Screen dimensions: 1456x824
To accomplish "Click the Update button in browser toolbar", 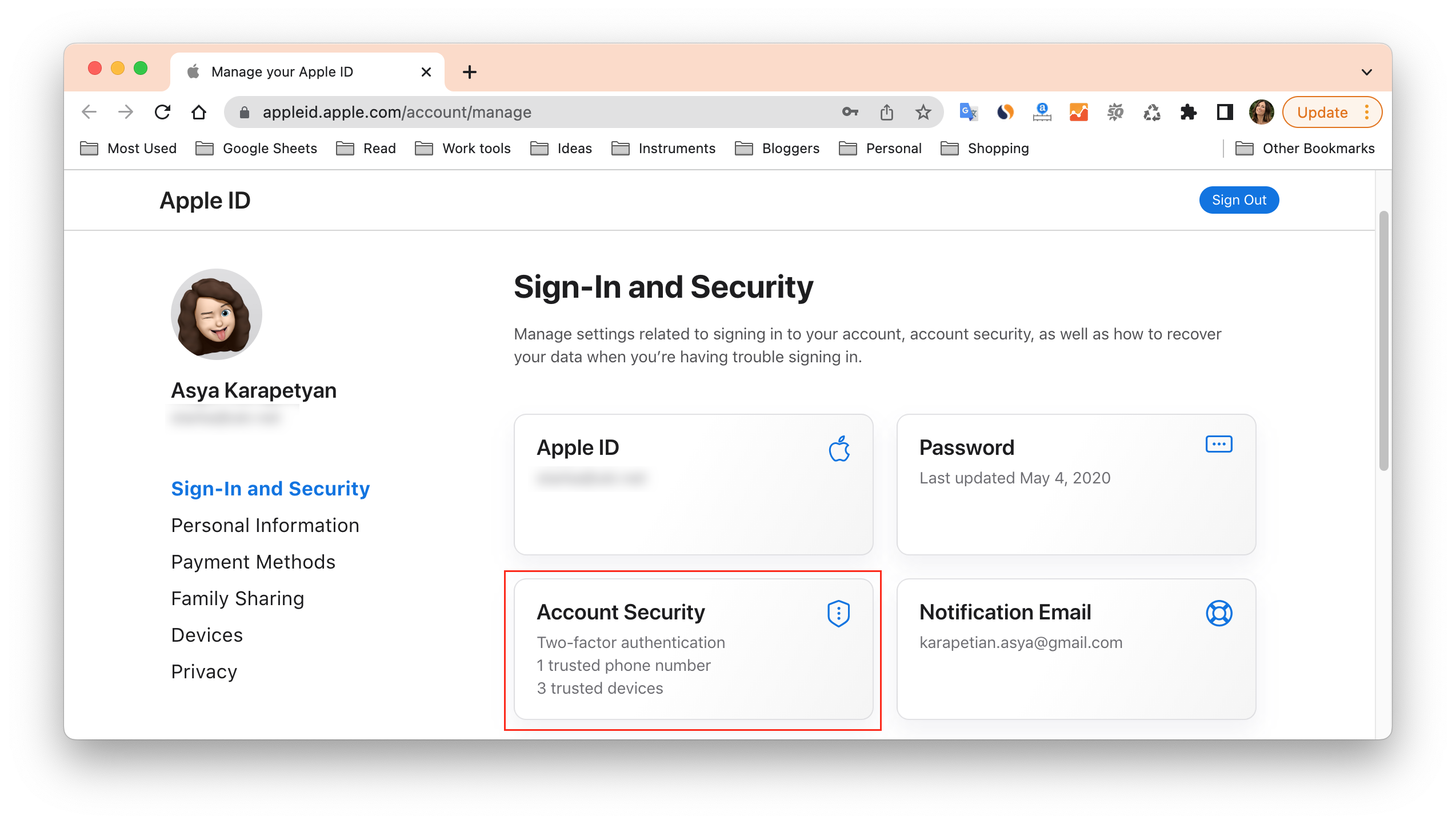I will click(x=1321, y=112).
